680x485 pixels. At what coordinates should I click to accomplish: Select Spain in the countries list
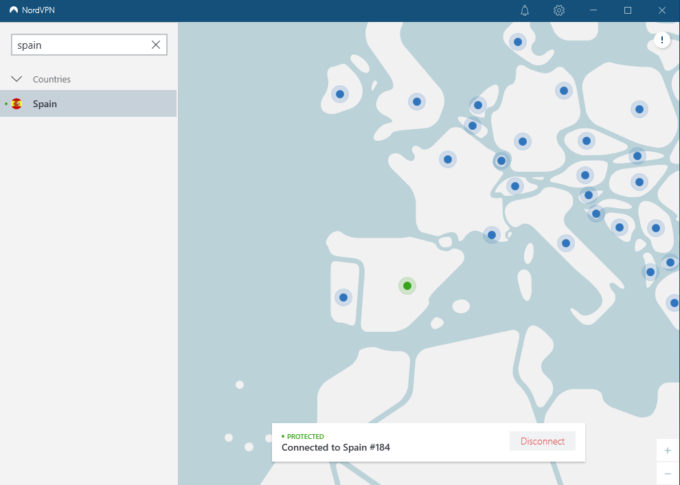(45, 104)
